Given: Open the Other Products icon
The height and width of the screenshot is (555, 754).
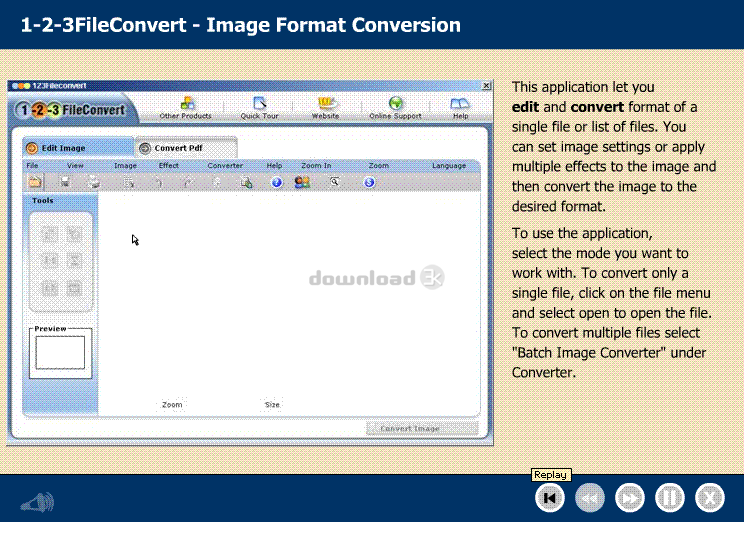Looking at the screenshot, I should coord(187,103).
